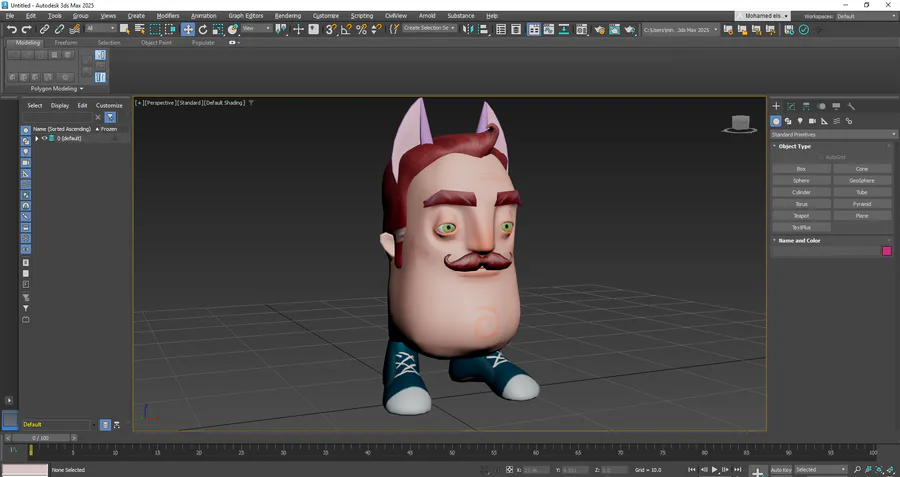The height and width of the screenshot is (477, 900).
Task: Enable the AutoGrid checkbox
Action: [821, 157]
